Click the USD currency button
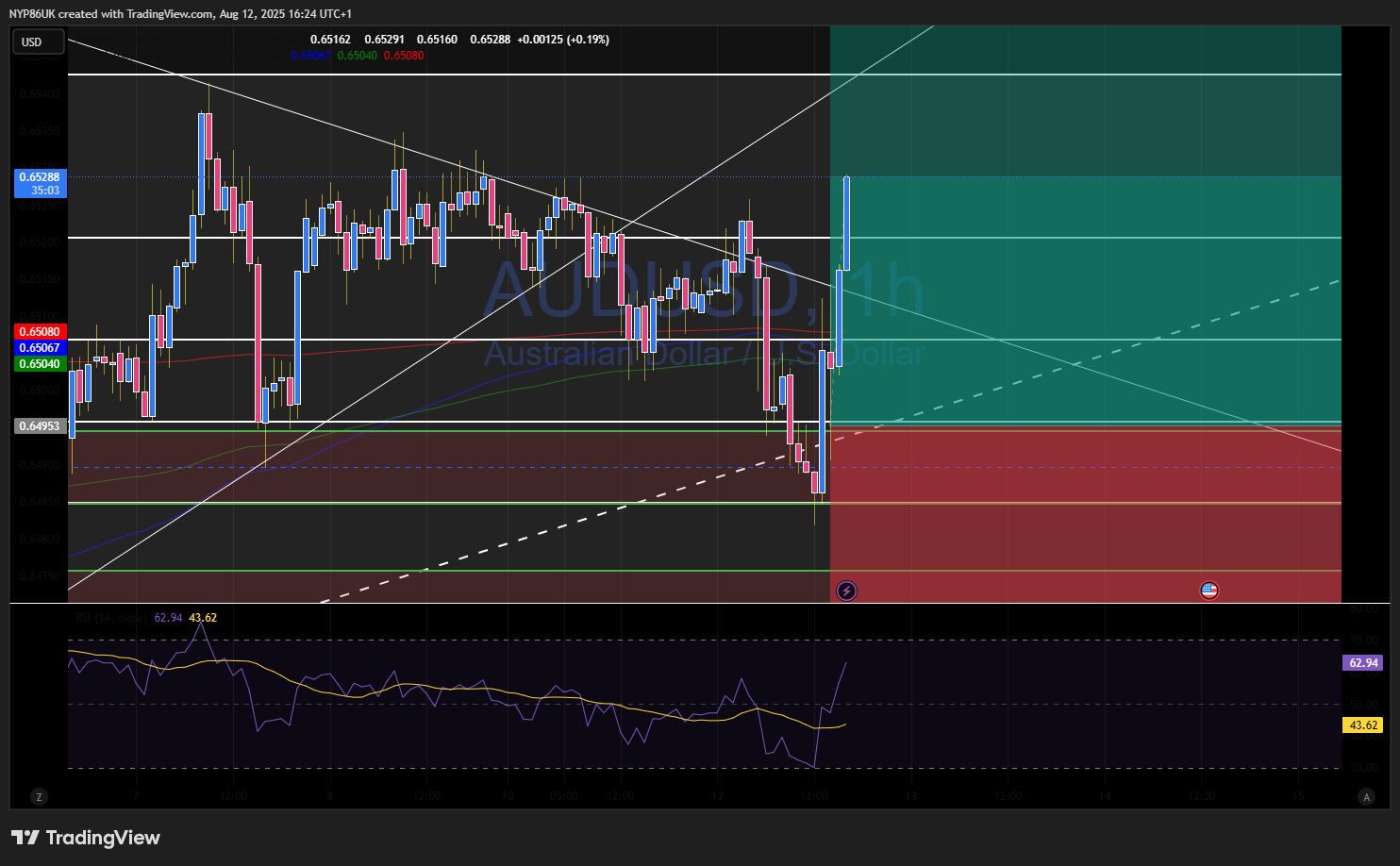Viewport: 1400px width, 866px height. [39, 42]
